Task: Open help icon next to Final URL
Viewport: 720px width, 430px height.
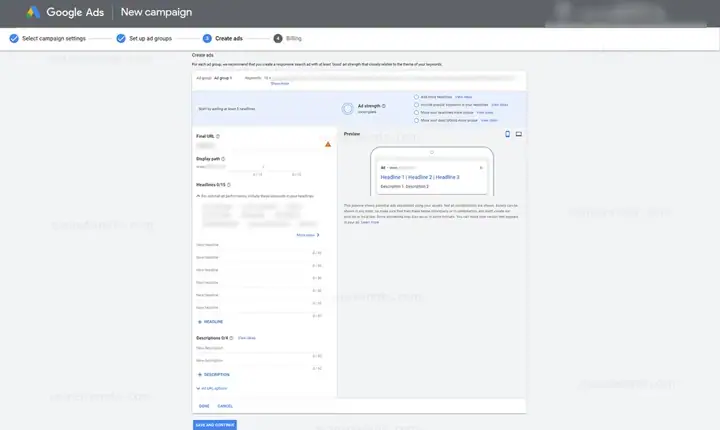Action: pos(218,136)
